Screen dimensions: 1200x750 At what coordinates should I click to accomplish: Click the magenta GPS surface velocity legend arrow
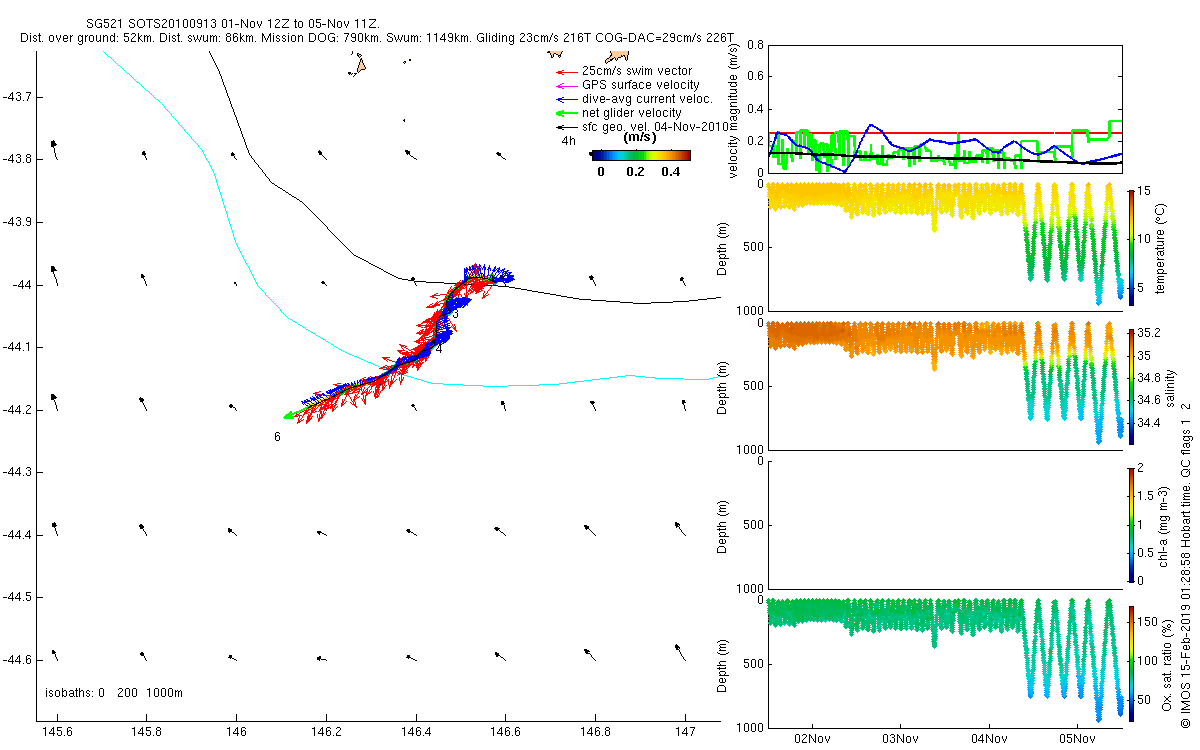pos(566,85)
